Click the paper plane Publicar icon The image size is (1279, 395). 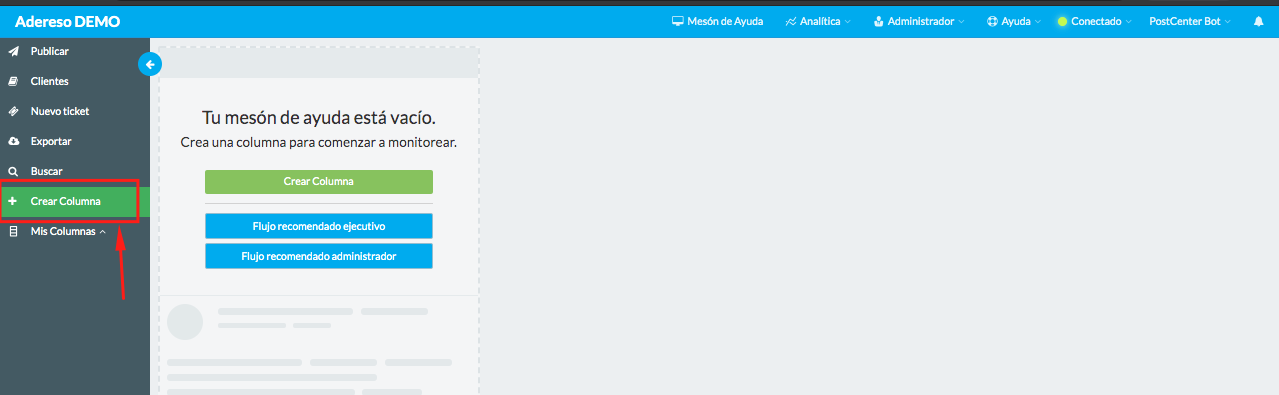coord(13,51)
